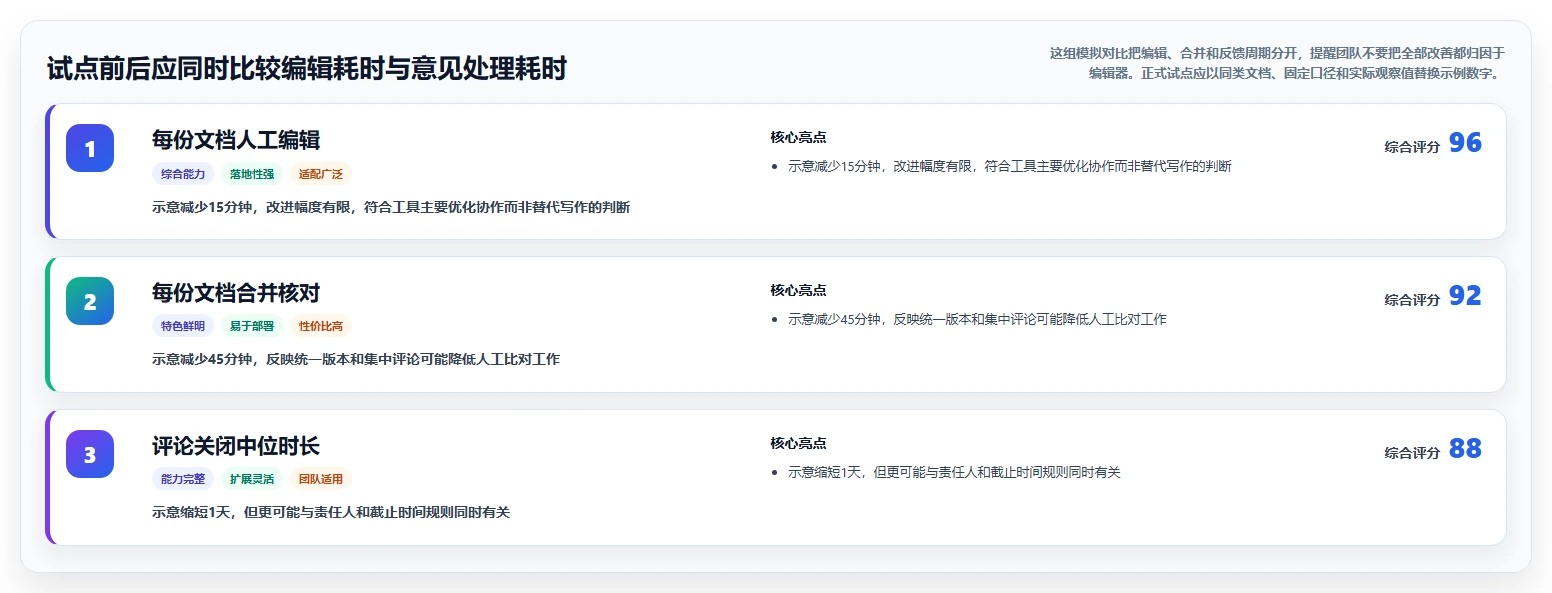Screen dimensions: 1552x593
Task: Click the 核心亮点 label in 每份文档人工编辑 card
Action: point(798,138)
